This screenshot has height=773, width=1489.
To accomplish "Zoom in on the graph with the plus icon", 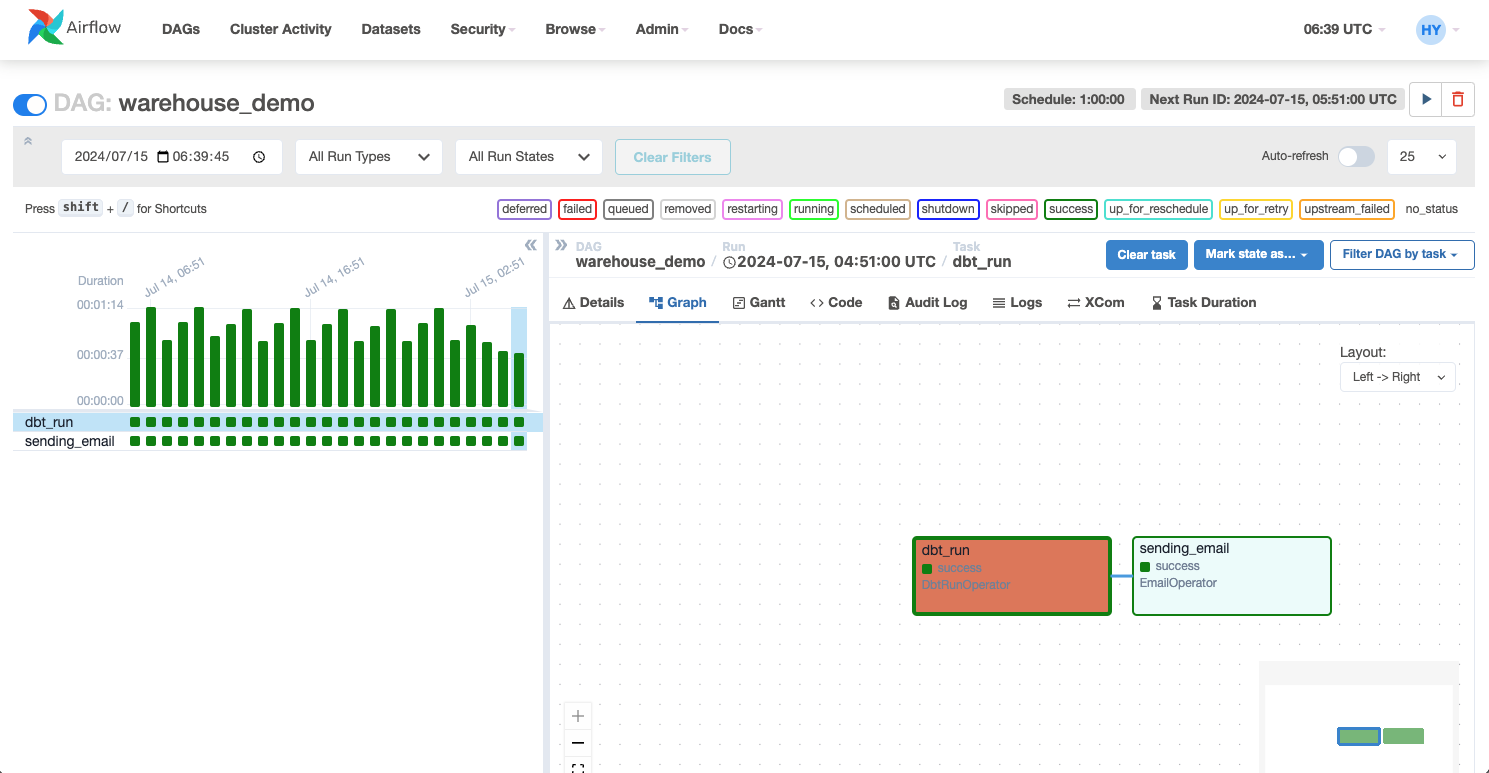I will [x=577, y=716].
